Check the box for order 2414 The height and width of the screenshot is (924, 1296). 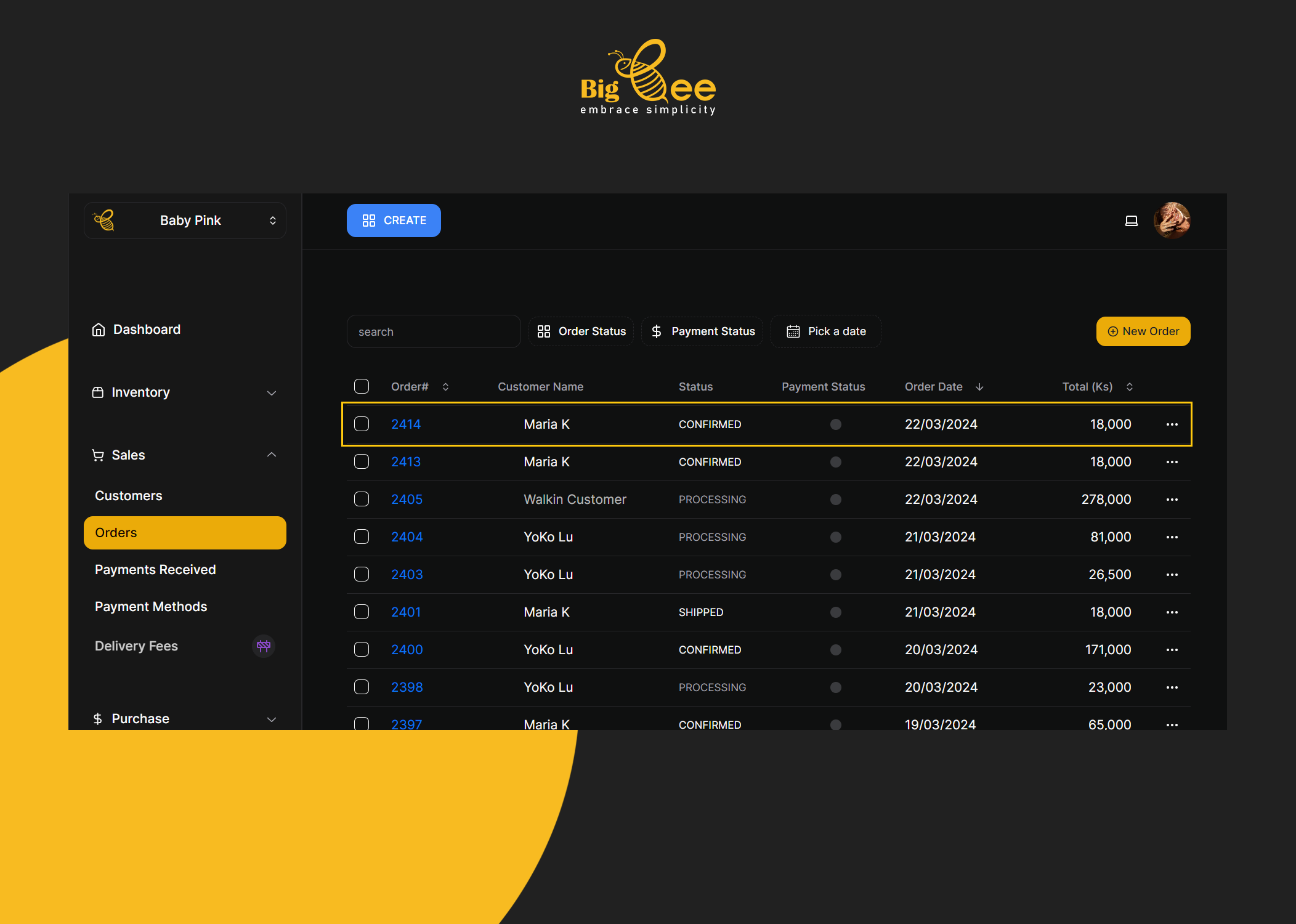362,424
